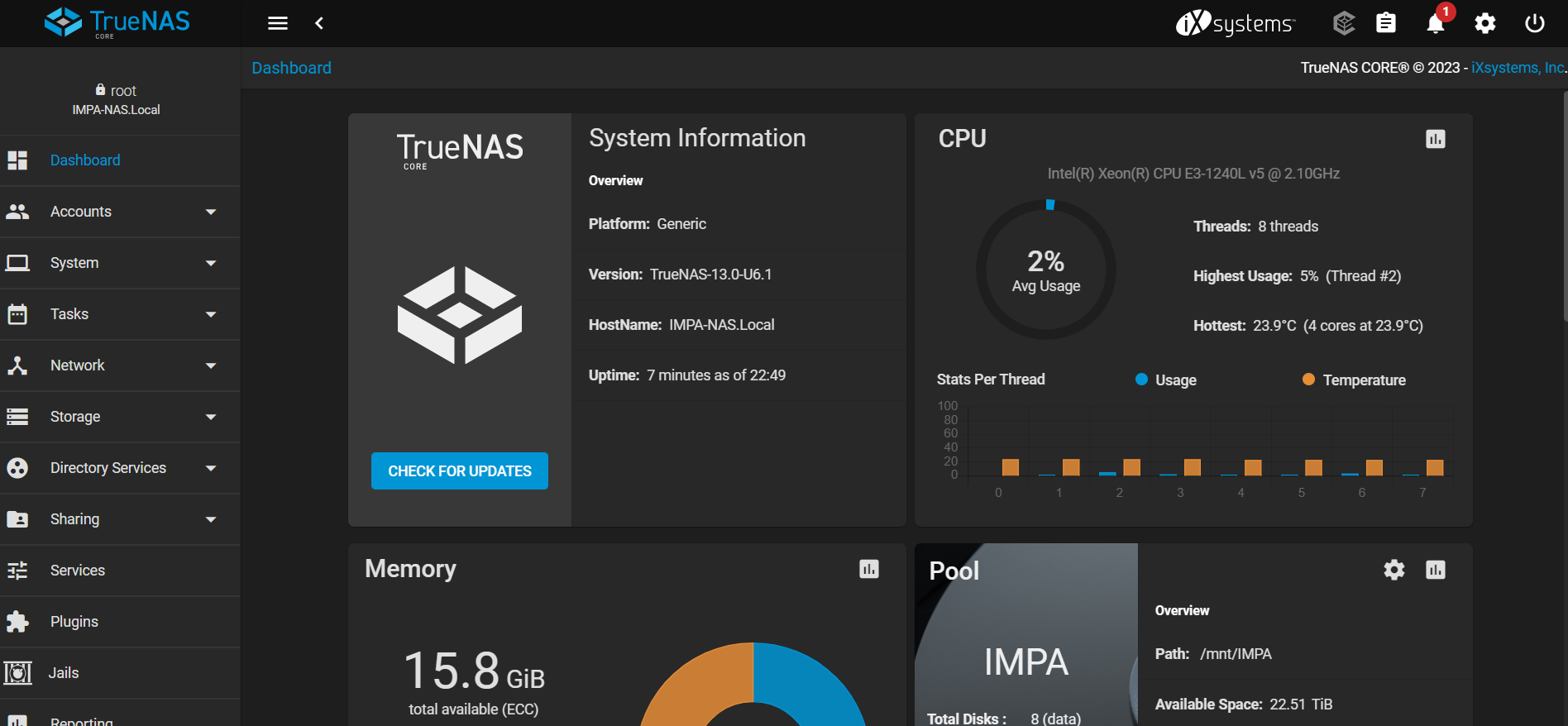Open the iXsystems, Inc. link
Image resolution: width=1568 pixels, height=726 pixels.
pos(1518,68)
